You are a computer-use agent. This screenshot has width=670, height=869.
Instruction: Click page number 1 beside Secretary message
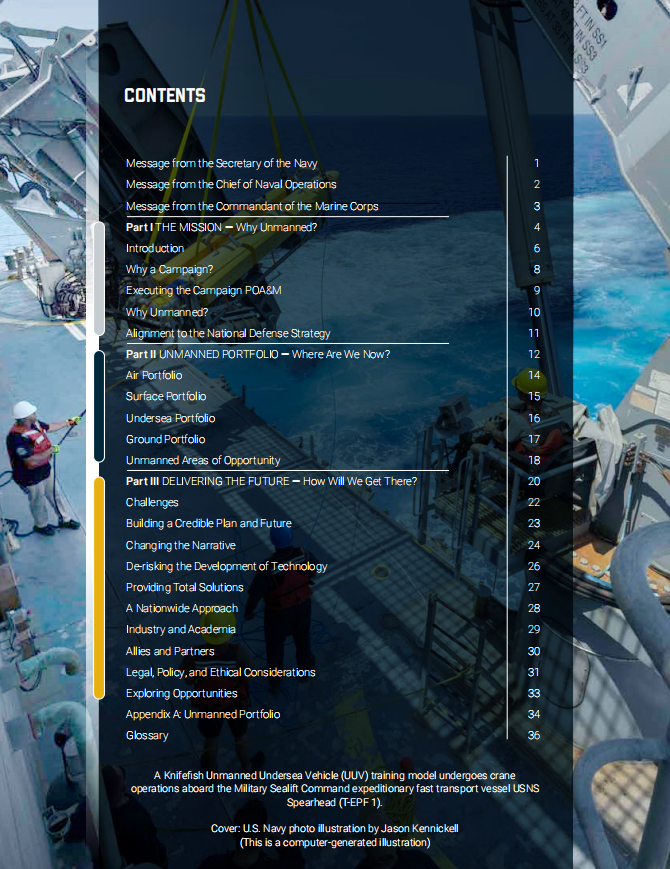tap(536, 163)
